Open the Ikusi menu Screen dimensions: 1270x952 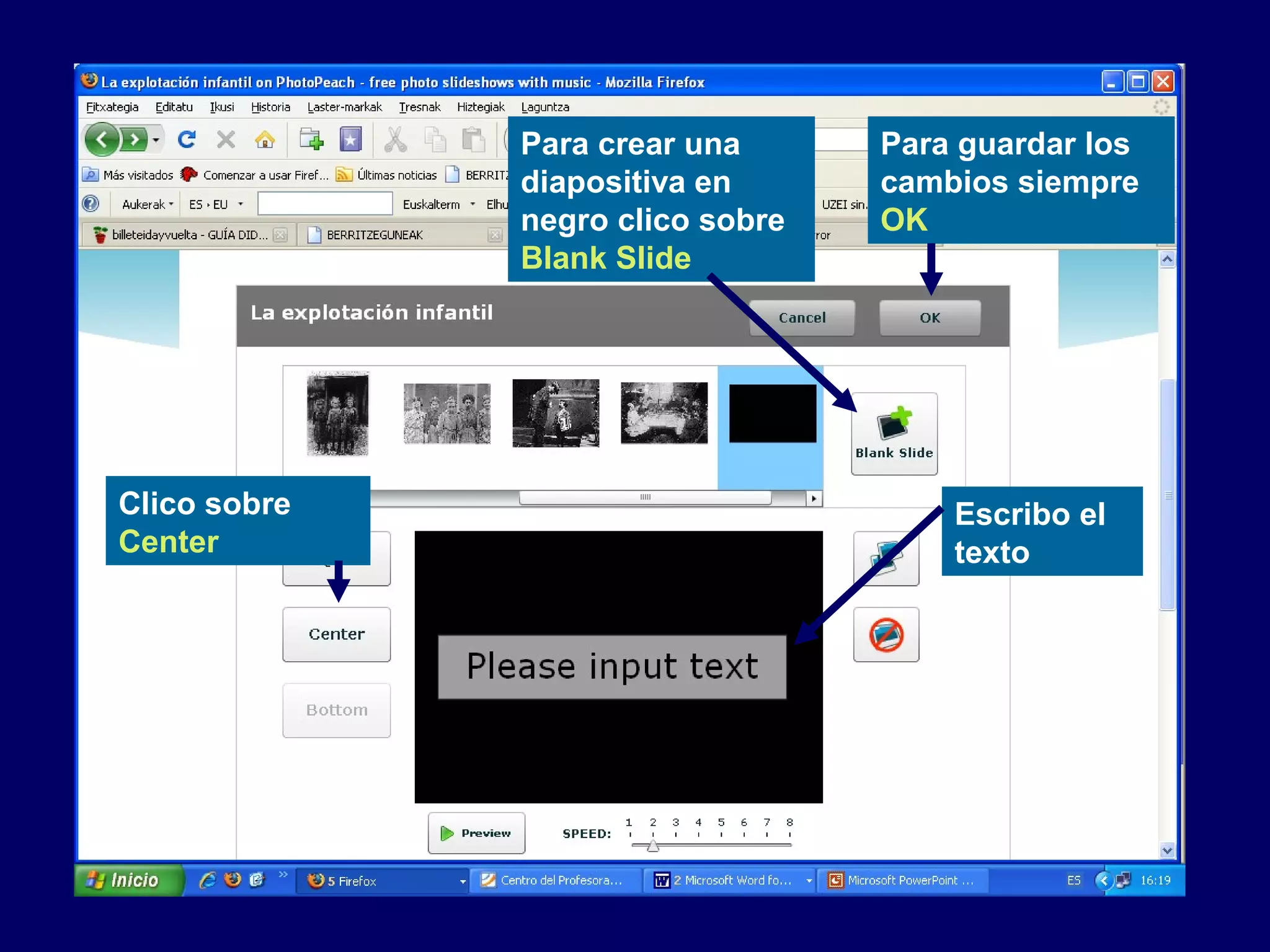pos(221,107)
